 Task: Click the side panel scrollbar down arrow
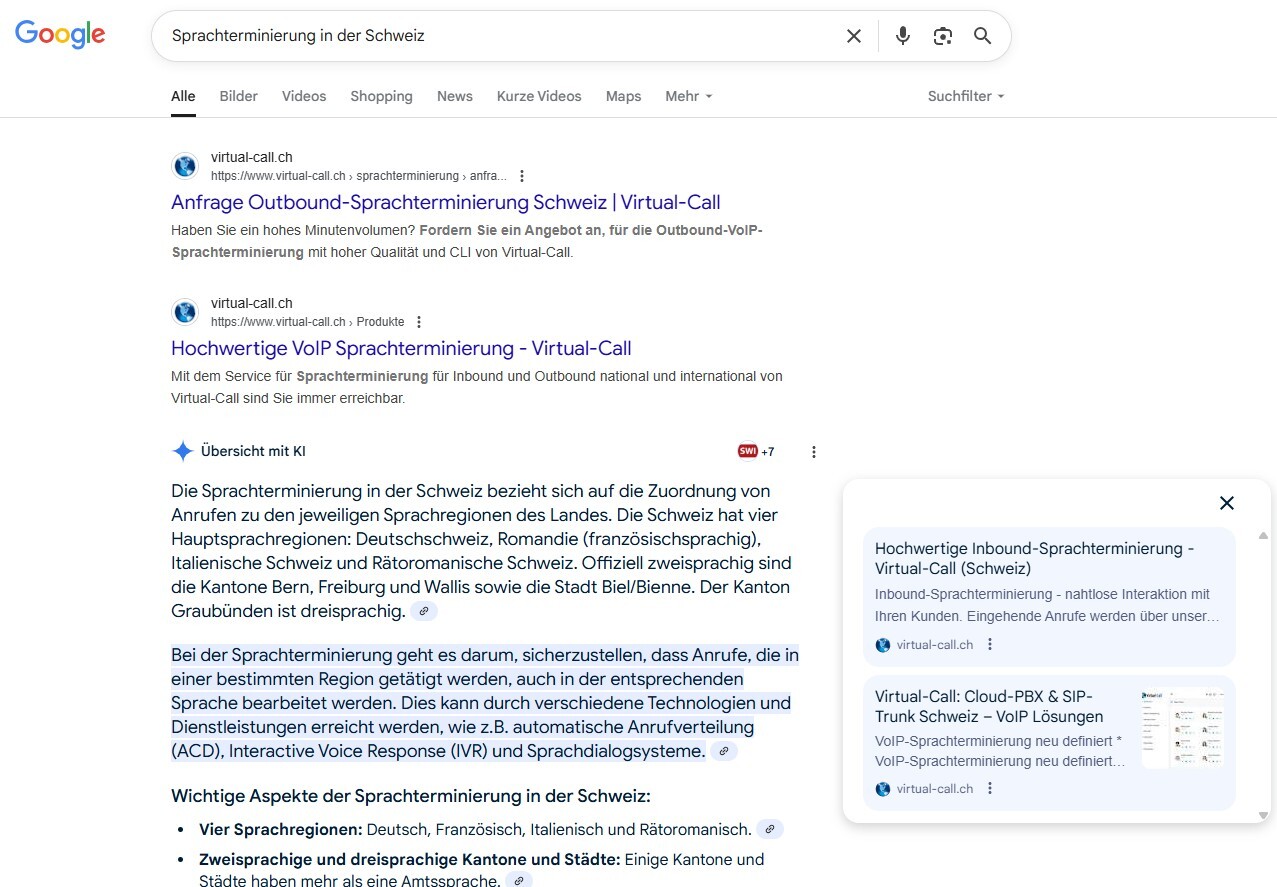tap(1263, 815)
